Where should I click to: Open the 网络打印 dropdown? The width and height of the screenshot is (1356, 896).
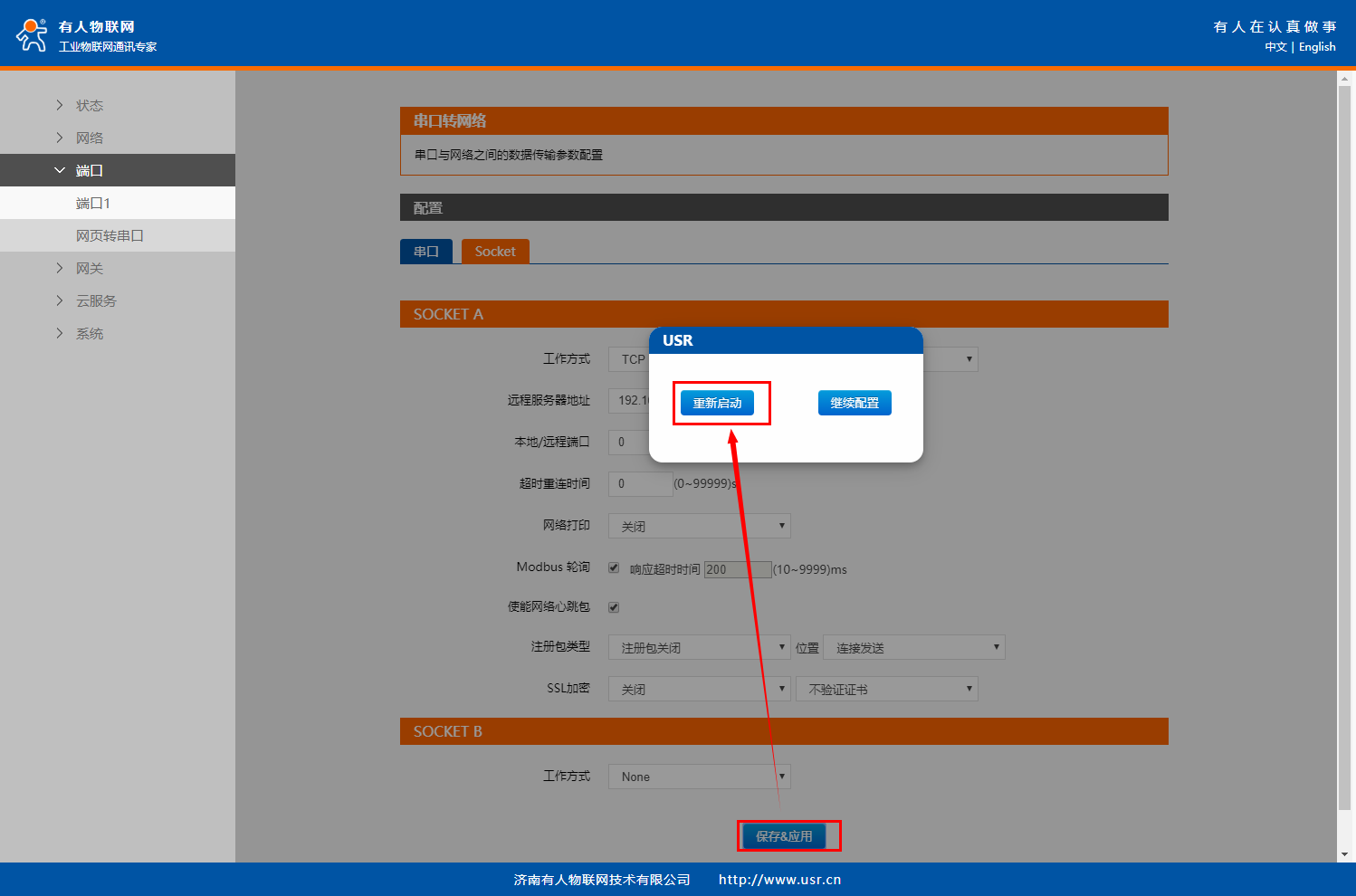pos(699,526)
